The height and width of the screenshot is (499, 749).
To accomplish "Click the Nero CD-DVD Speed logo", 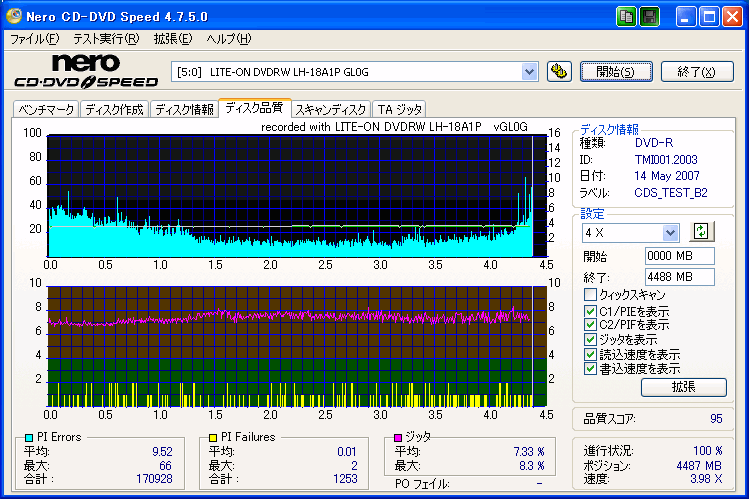I will coord(86,71).
